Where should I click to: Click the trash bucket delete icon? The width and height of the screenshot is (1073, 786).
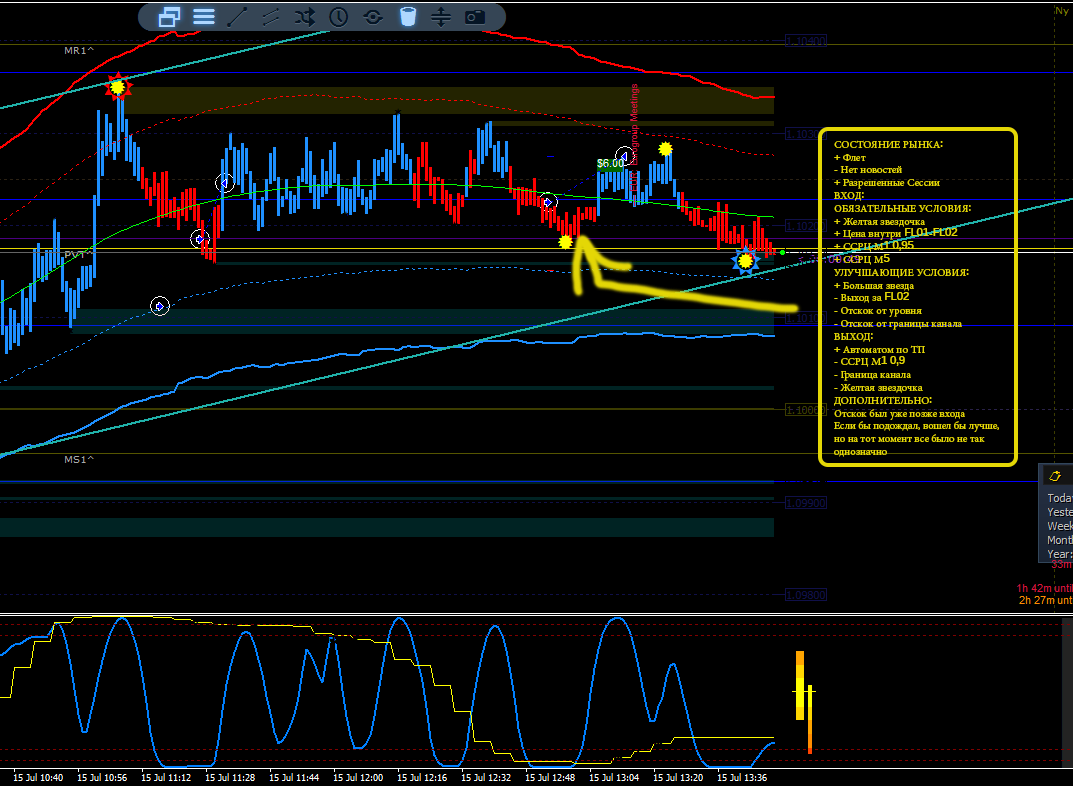(x=408, y=17)
